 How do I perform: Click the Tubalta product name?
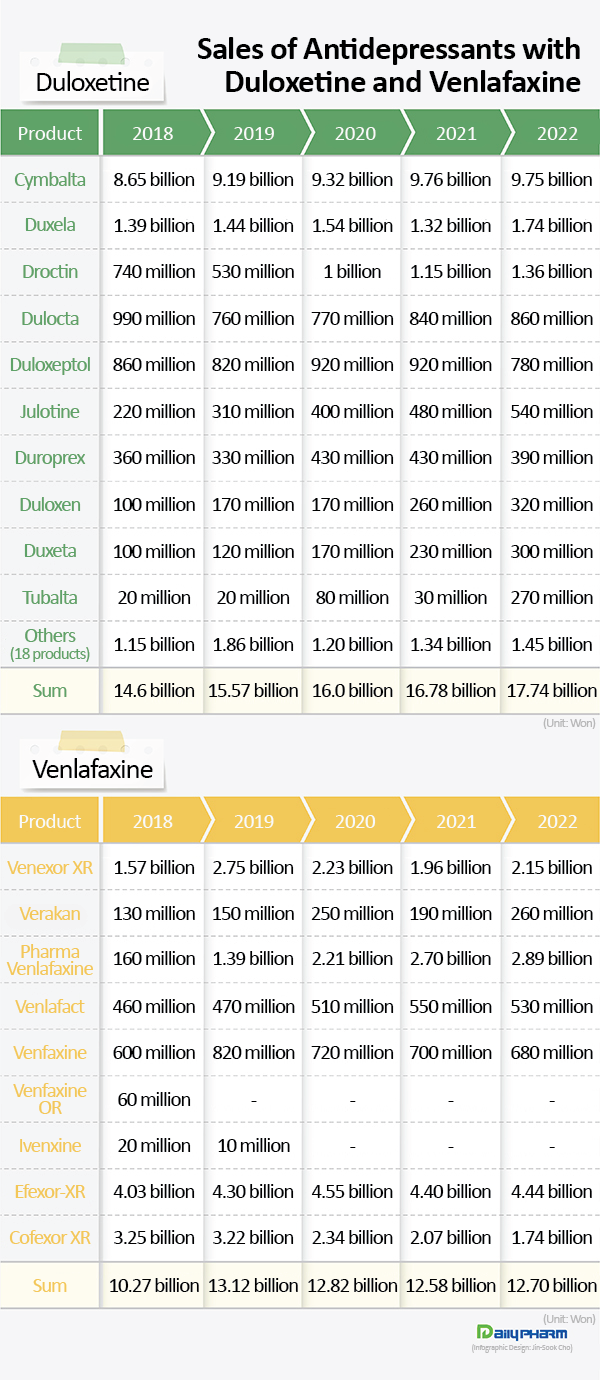point(50,597)
